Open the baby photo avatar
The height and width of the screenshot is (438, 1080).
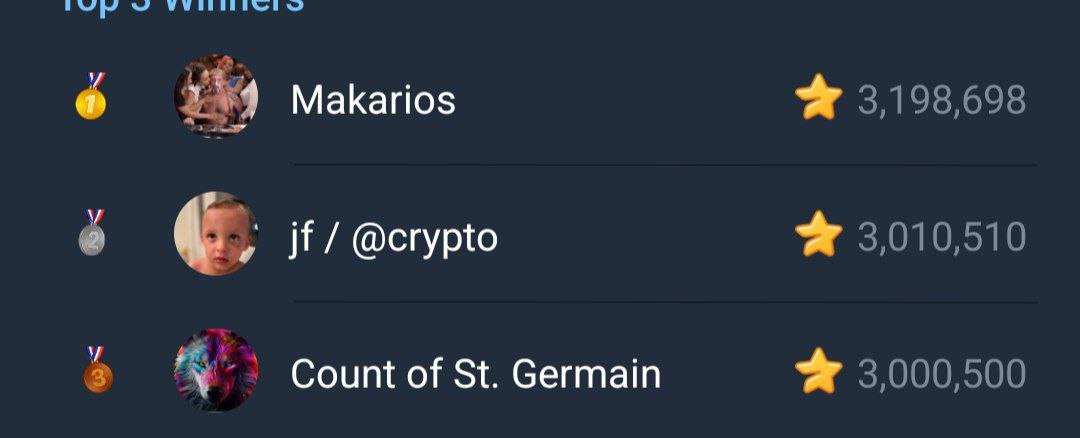216,234
